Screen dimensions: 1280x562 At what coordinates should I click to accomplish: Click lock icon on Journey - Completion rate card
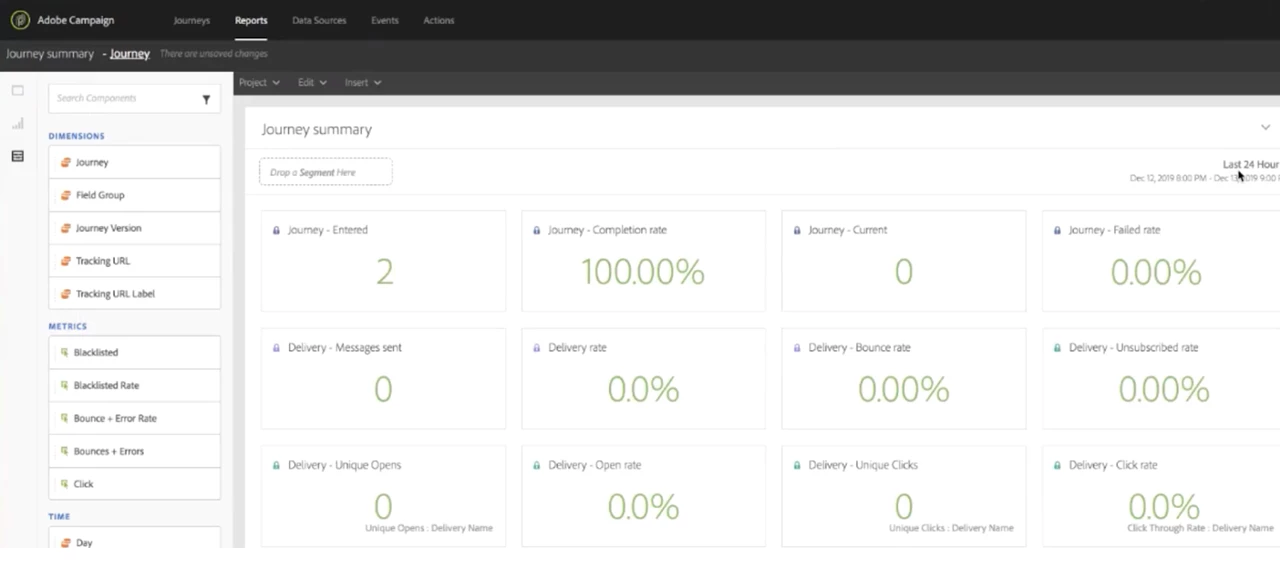pyautogui.click(x=537, y=230)
